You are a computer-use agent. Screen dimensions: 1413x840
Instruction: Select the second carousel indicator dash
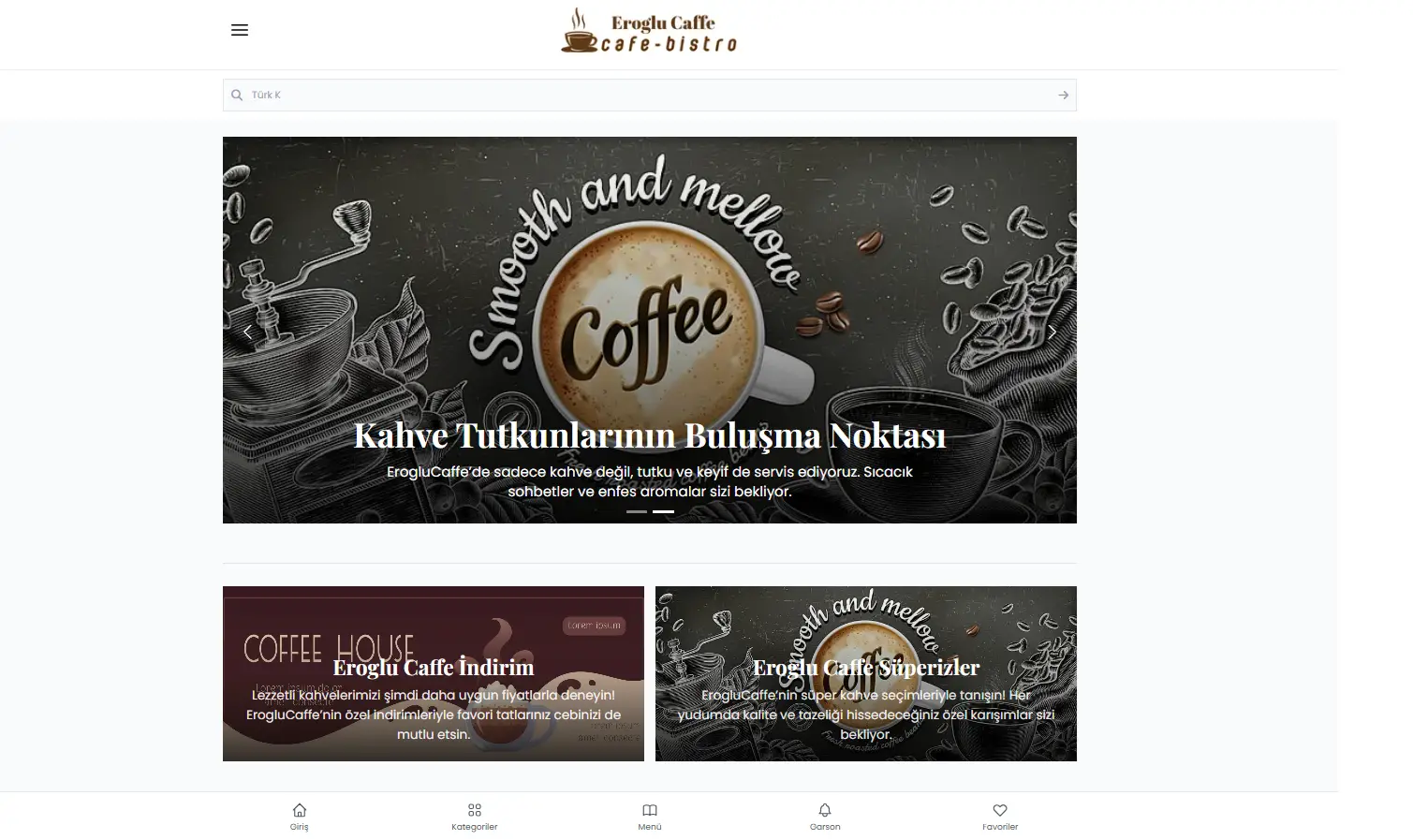(663, 511)
